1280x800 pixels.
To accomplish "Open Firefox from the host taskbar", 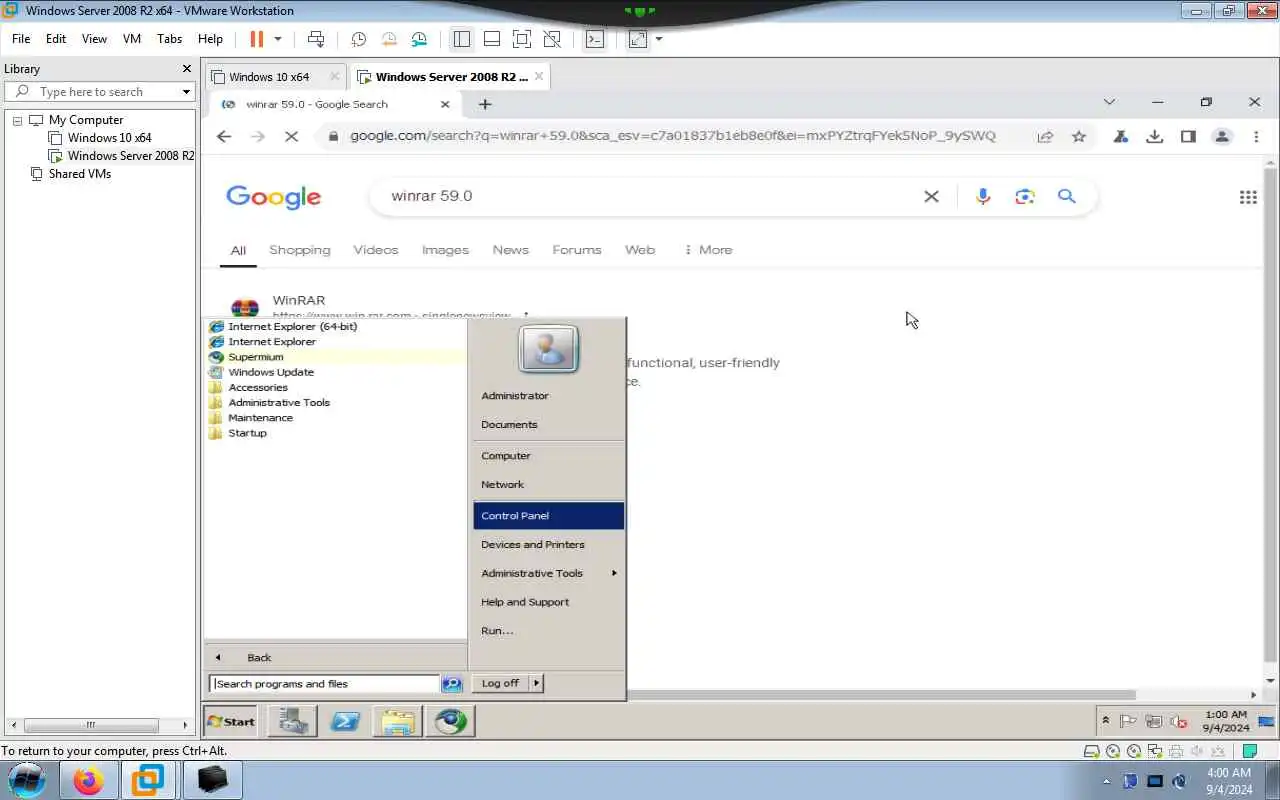I will (x=88, y=780).
